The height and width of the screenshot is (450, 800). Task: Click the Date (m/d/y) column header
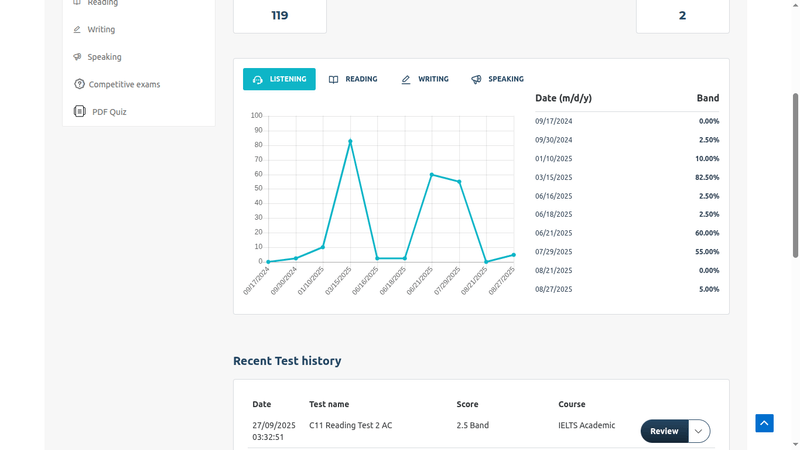pyautogui.click(x=563, y=98)
